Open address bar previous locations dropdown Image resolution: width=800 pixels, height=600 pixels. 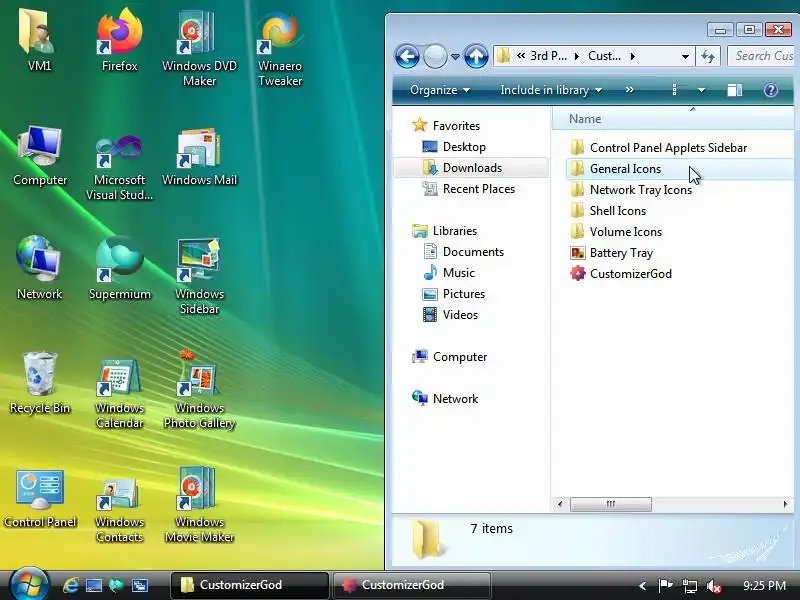(x=685, y=57)
